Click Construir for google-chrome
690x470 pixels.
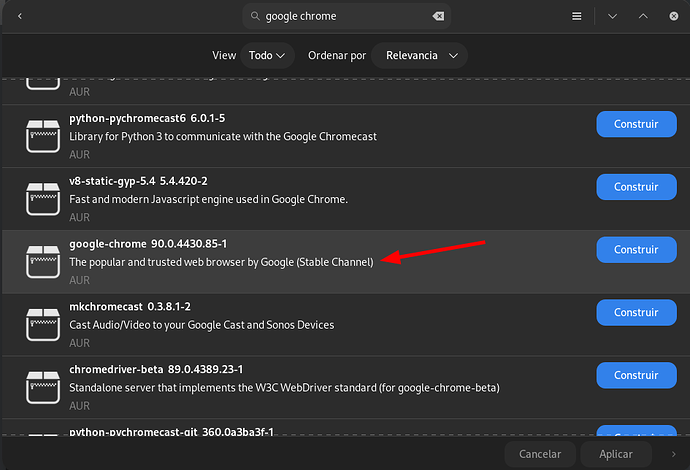click(636, 250)
